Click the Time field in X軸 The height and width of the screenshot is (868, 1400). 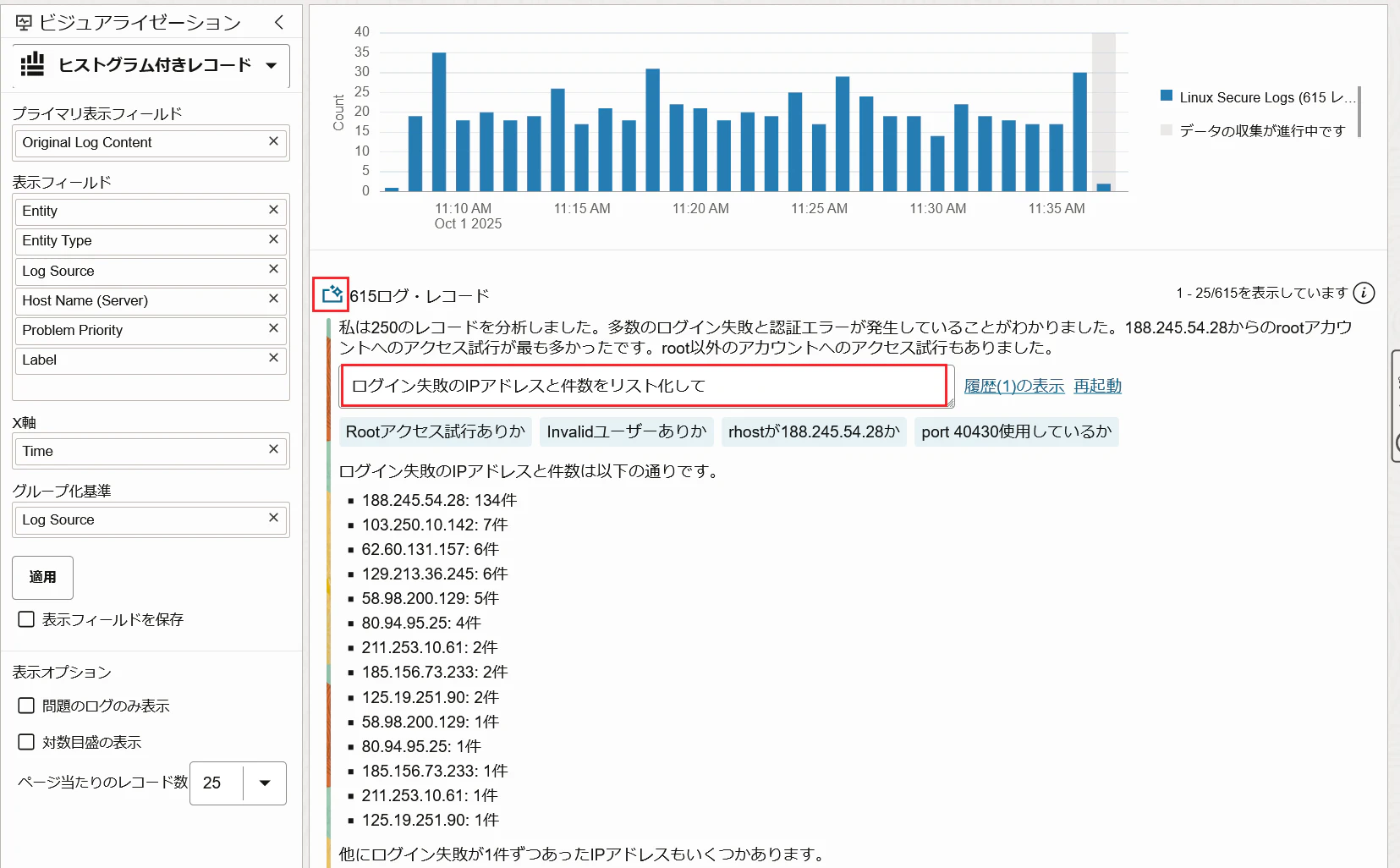[151, 451]
